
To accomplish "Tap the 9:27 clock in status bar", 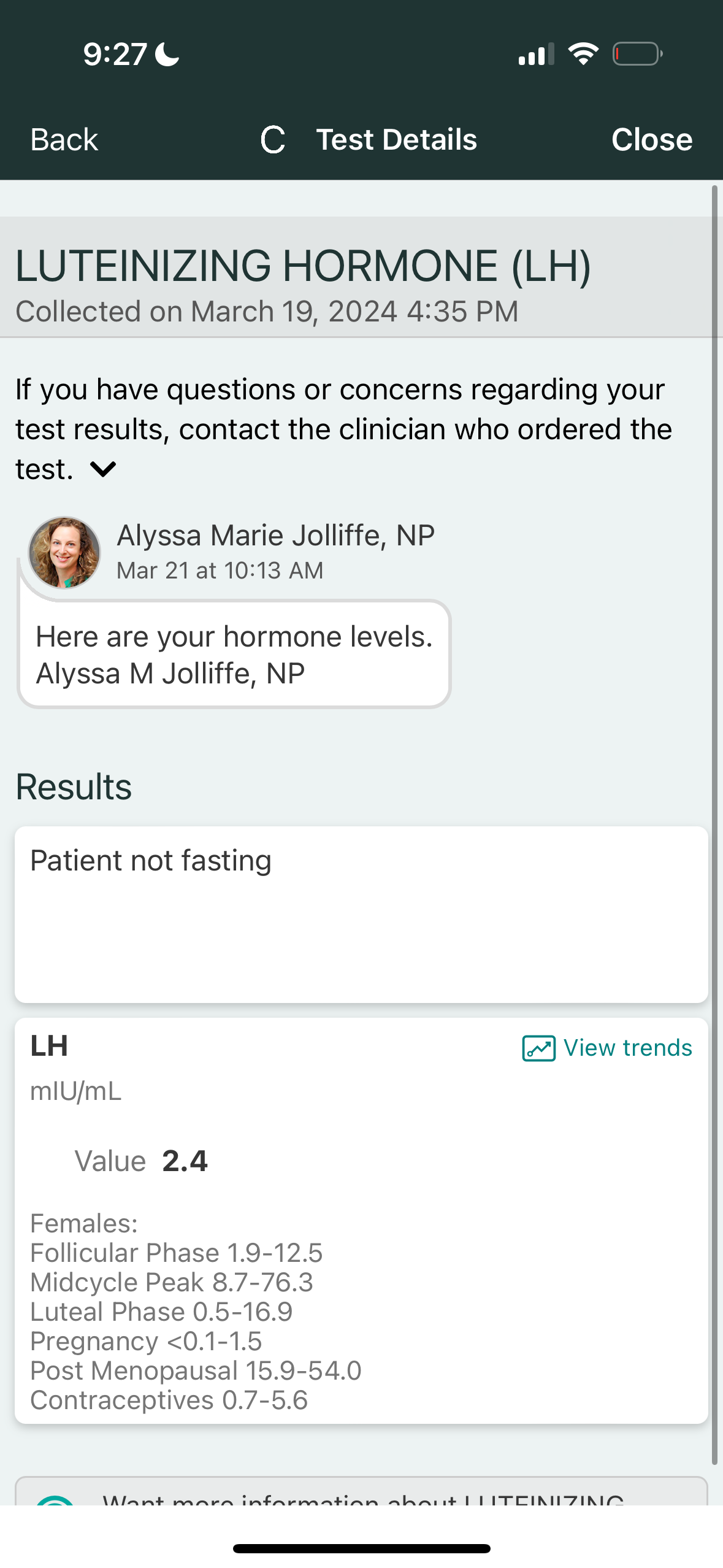I will click(115, 54).
